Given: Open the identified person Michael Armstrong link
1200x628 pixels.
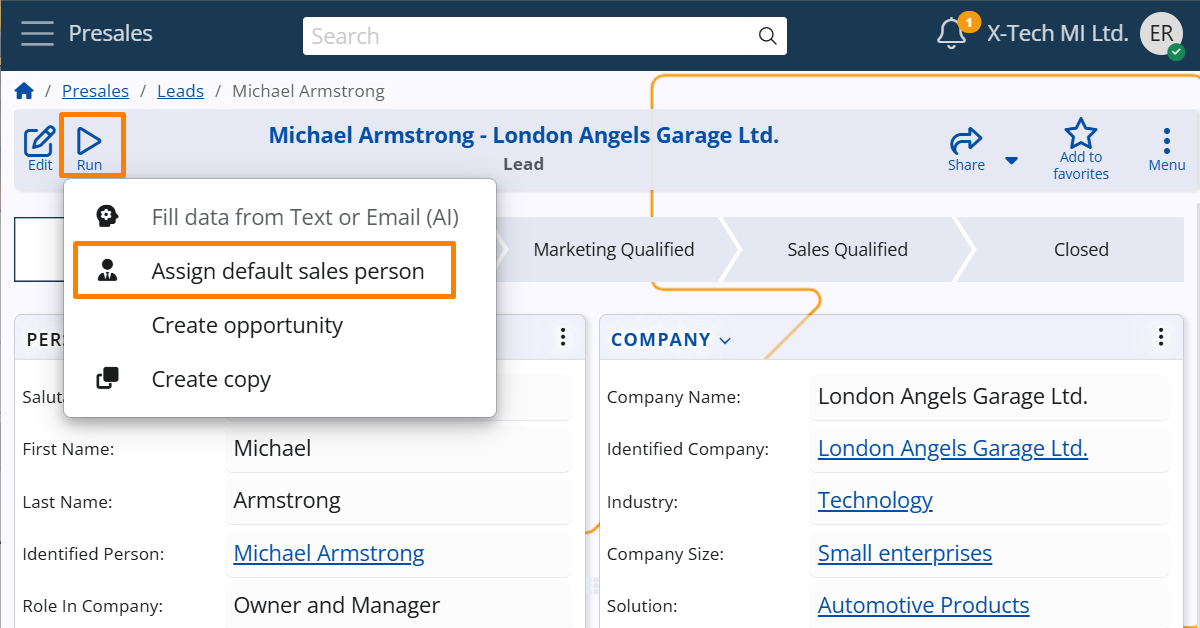Looking at the screenshot, I should click(328, 553).
